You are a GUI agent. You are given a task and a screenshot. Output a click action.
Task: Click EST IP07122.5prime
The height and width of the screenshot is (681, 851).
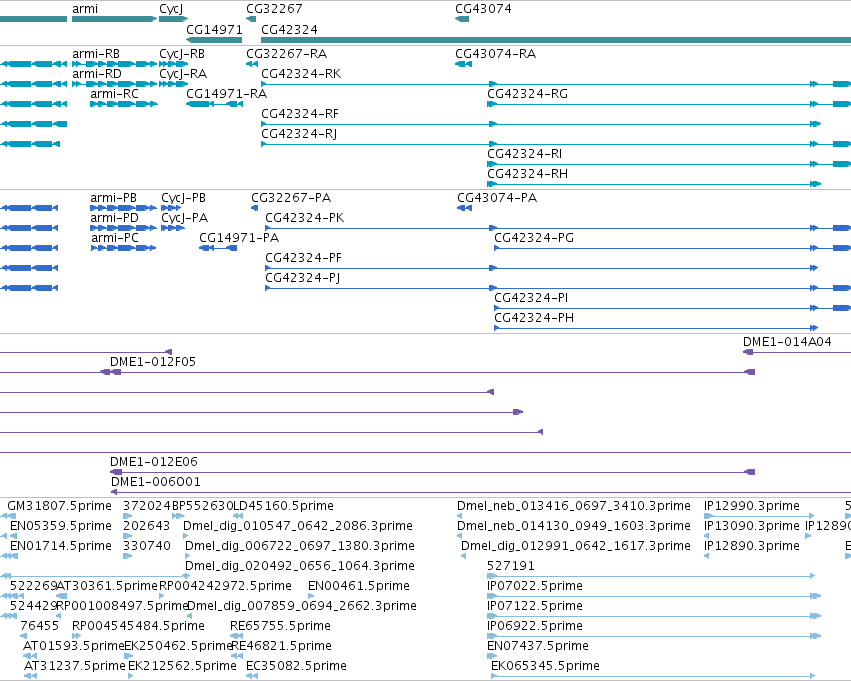click(535, 607)
